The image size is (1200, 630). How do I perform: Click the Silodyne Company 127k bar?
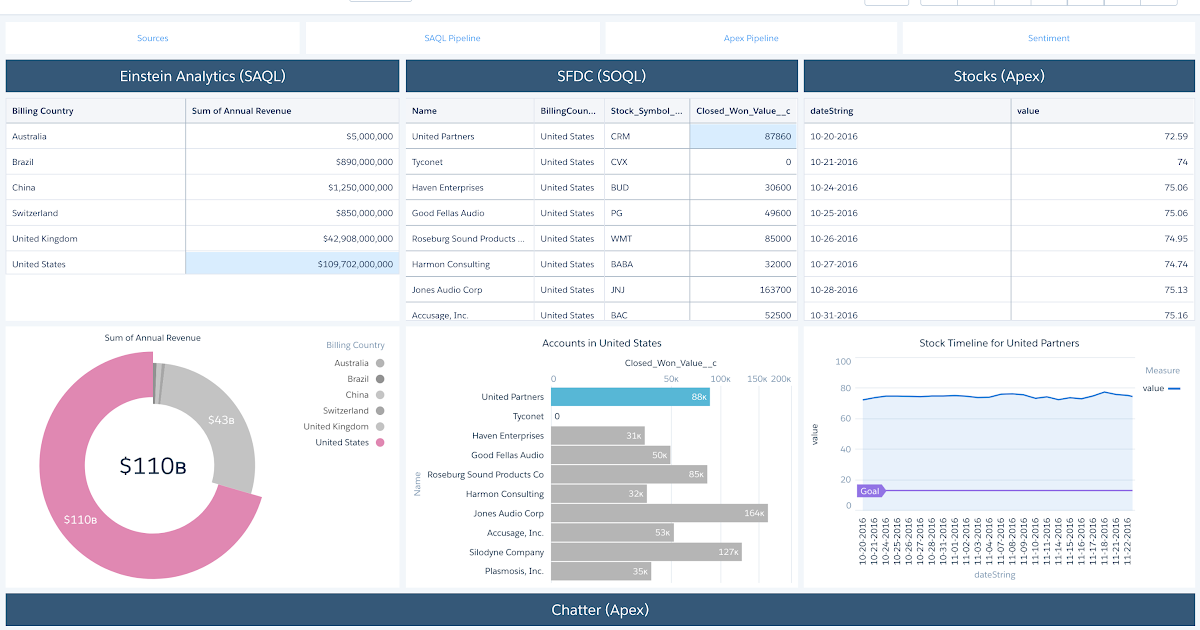tap(646, 552)
